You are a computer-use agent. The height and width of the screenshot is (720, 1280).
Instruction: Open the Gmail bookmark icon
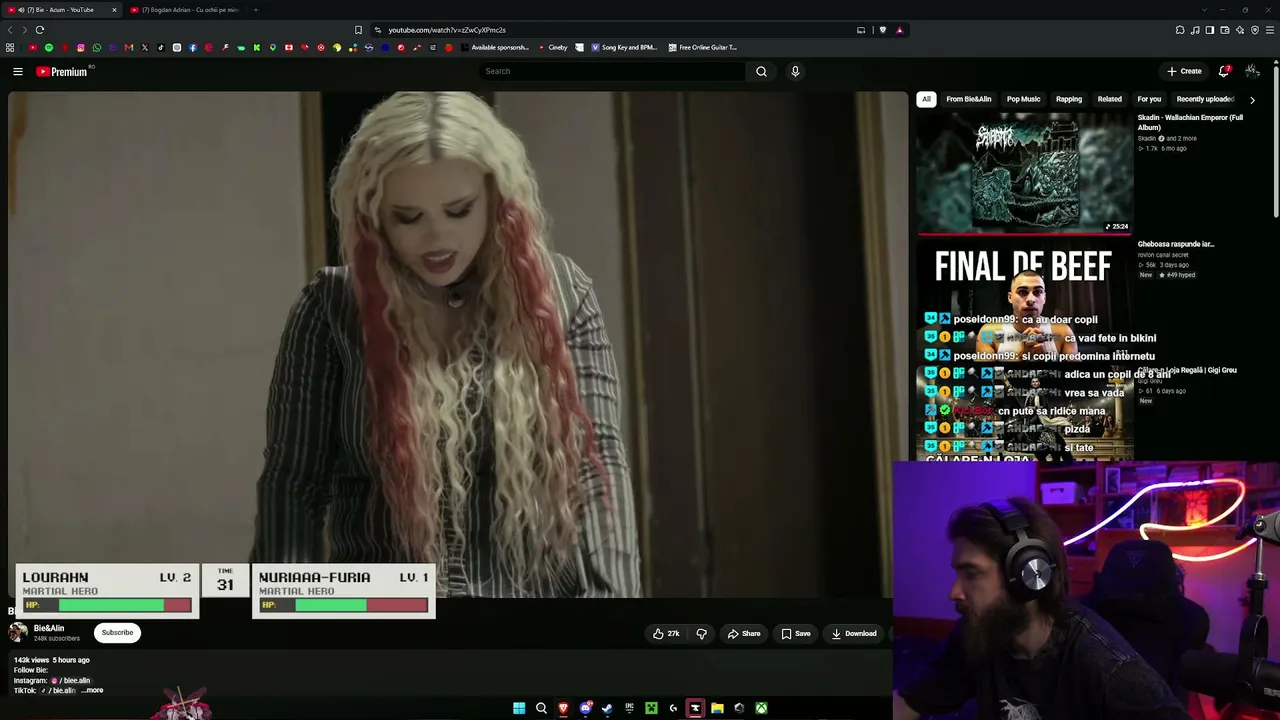coord(129,47)
